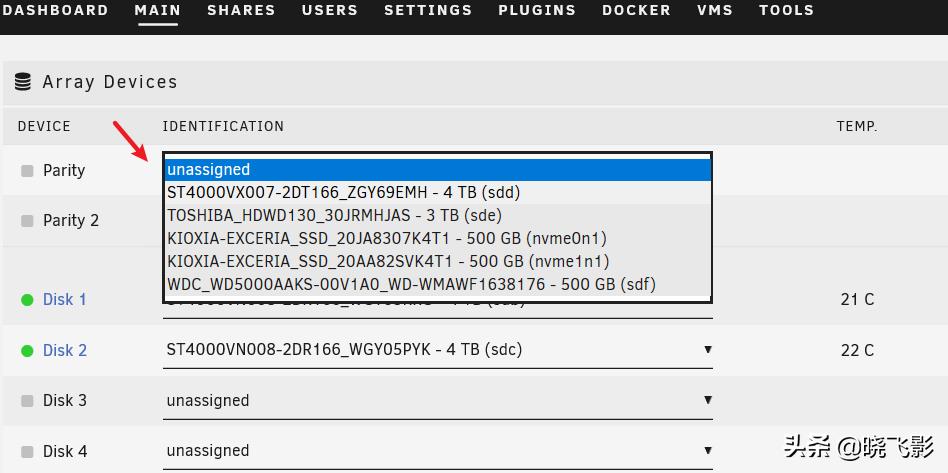This screenshot has width=948, height=473.
Task: Choose KIOXIA-EXCERIA 500 GB (nvme1n1) option
Action: pos(438,261)
